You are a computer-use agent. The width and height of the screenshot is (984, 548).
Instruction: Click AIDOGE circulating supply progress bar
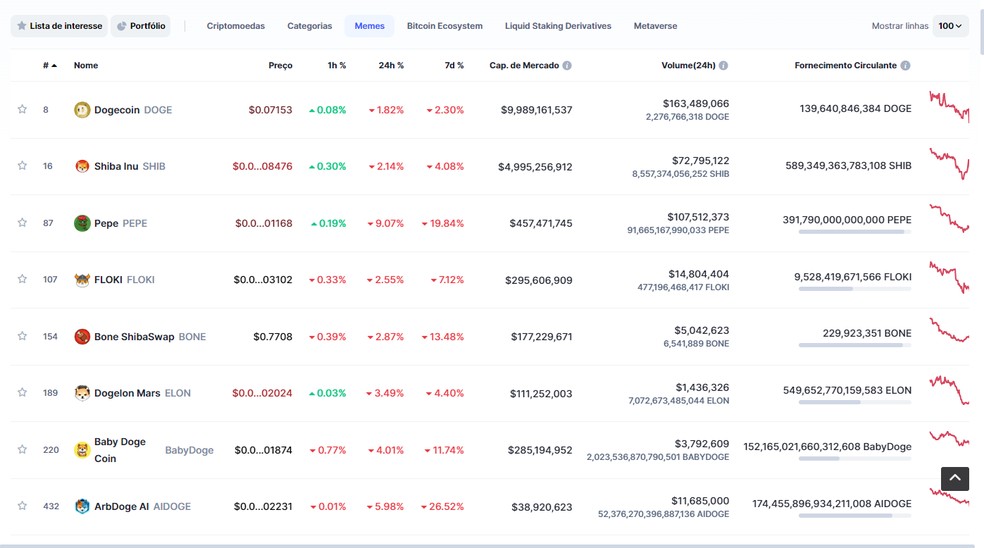855,516
